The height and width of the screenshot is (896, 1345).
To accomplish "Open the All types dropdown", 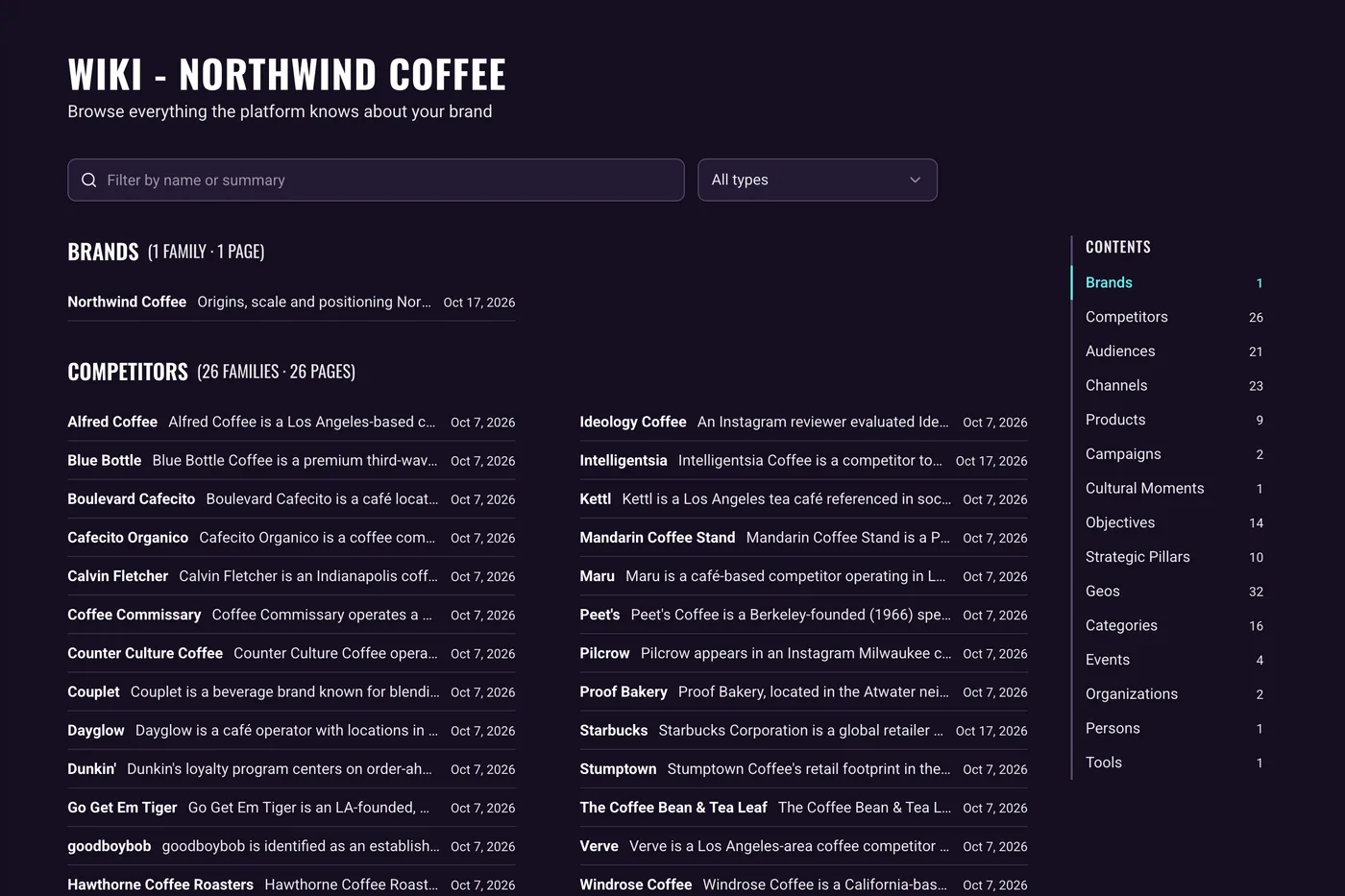I will click(817, 180).
